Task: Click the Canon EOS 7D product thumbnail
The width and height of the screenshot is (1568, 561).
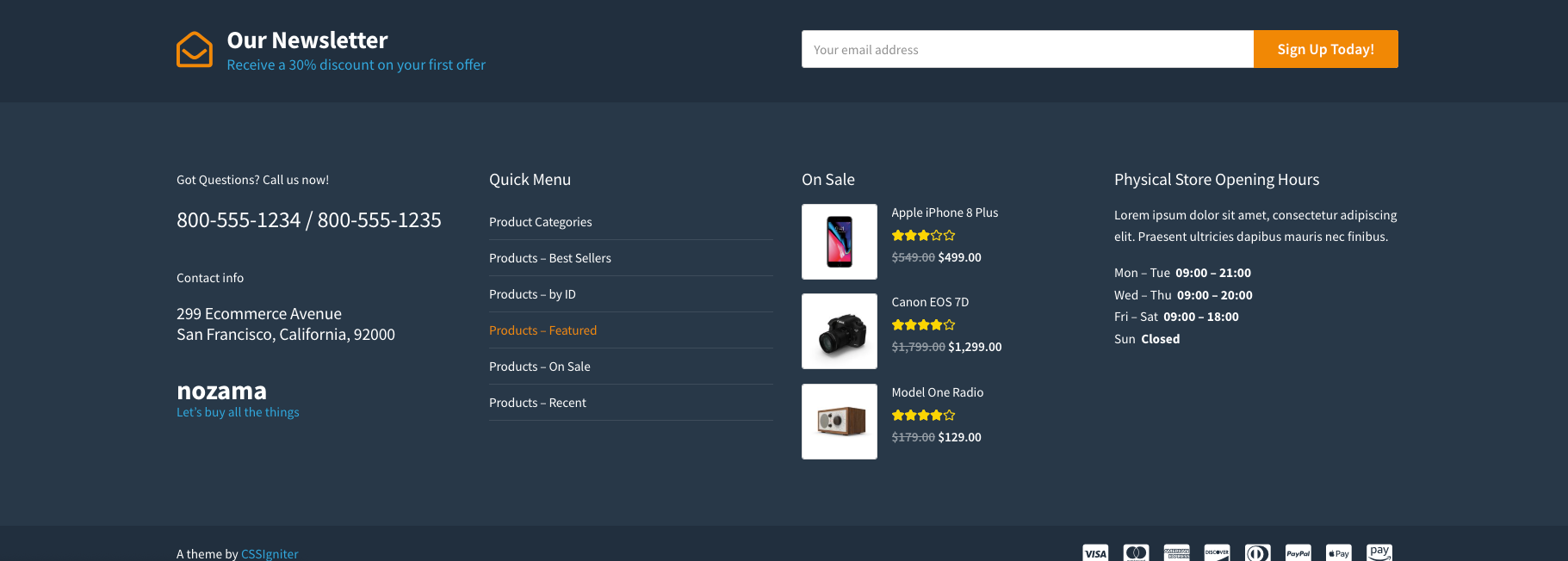Action: click(839, 331)
